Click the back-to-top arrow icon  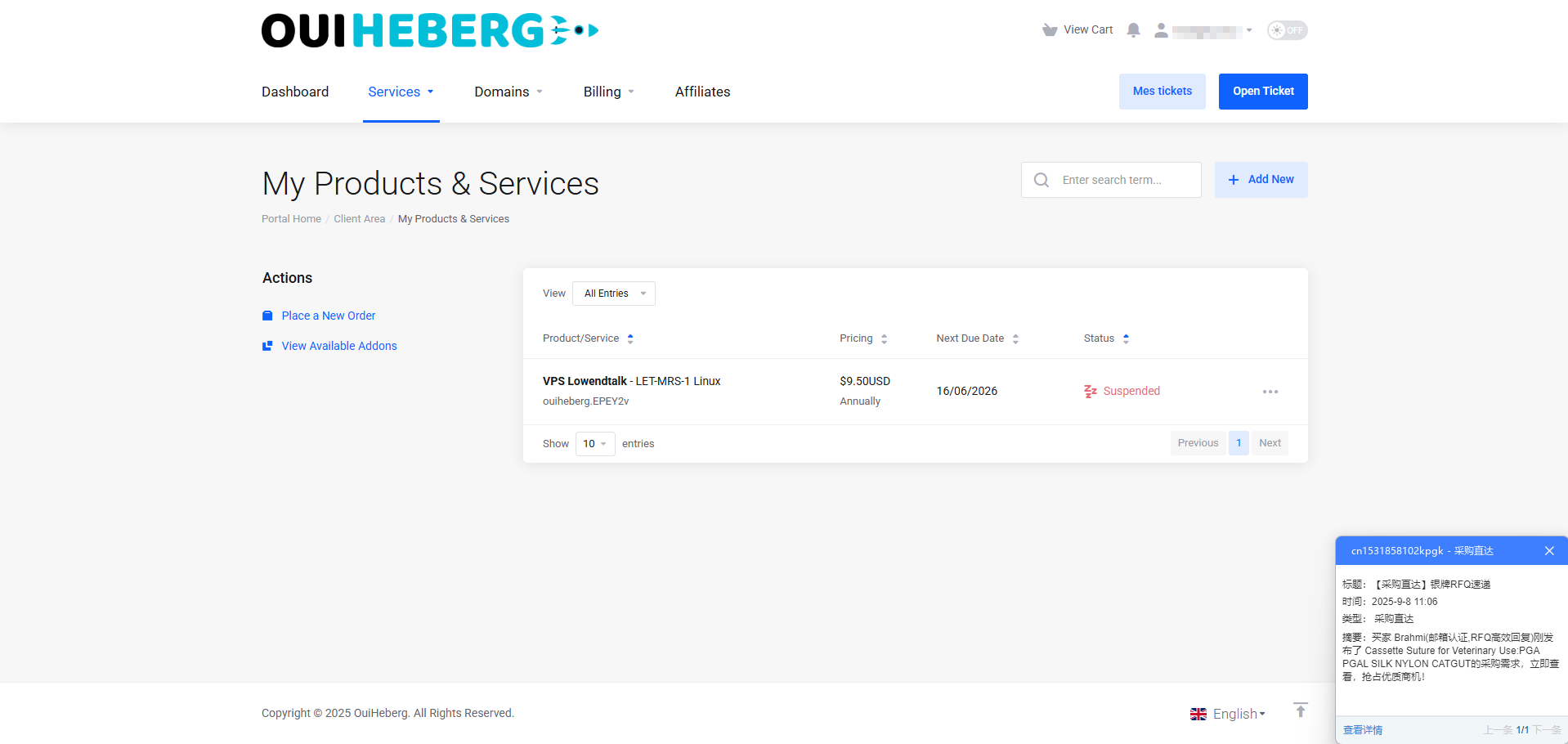point(1301,710)
